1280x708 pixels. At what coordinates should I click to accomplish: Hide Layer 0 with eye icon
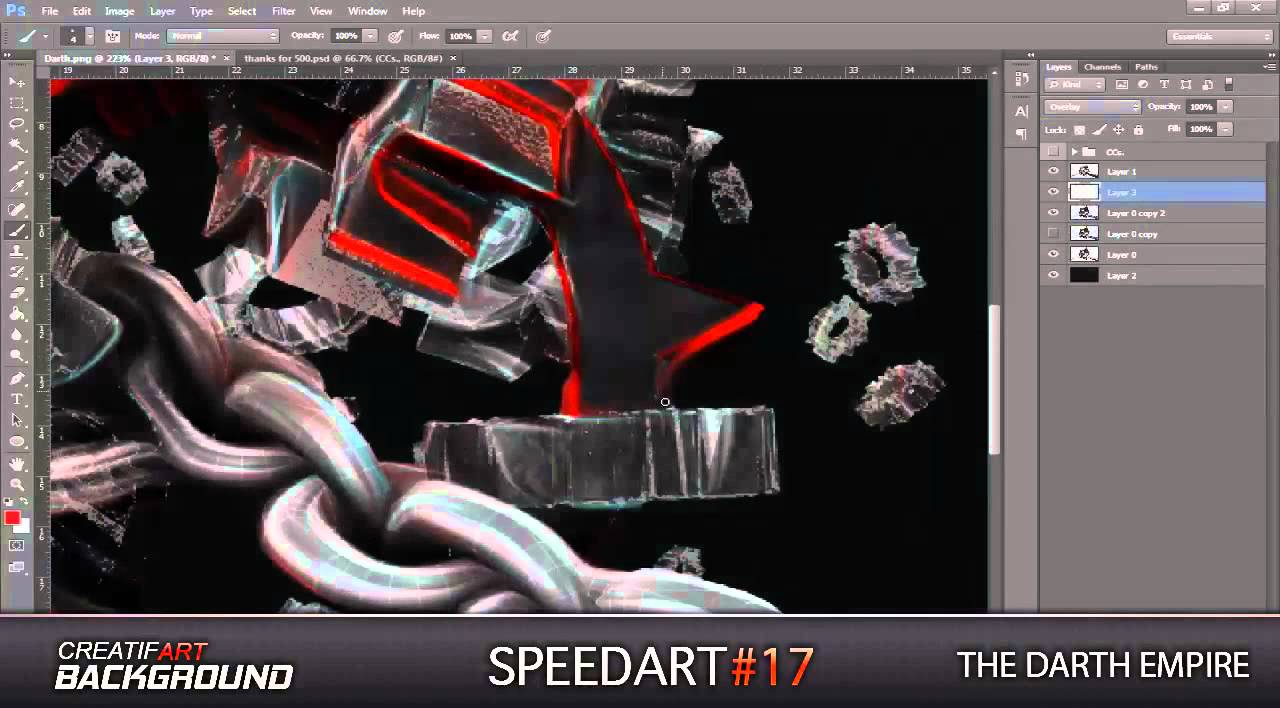(x=1052, y=254)
